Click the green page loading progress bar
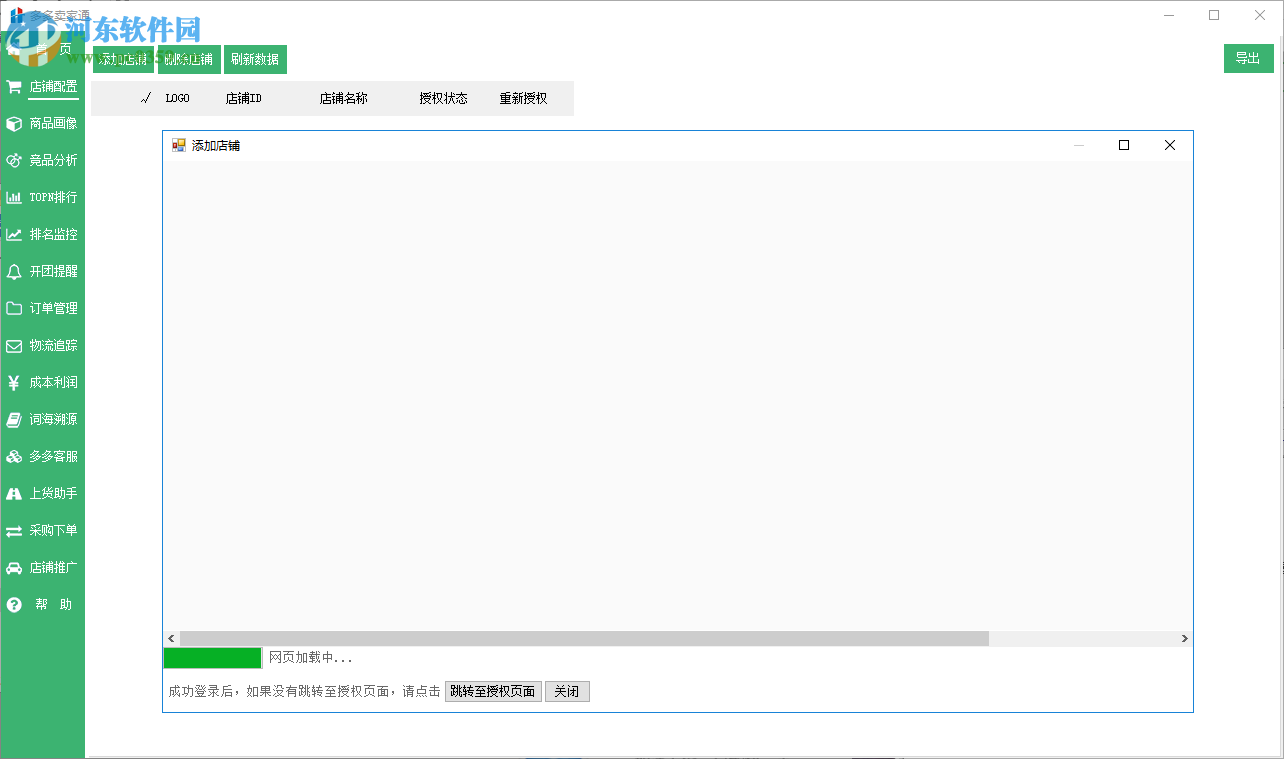Screen dimensions: 1284x759 pos(212,658)
